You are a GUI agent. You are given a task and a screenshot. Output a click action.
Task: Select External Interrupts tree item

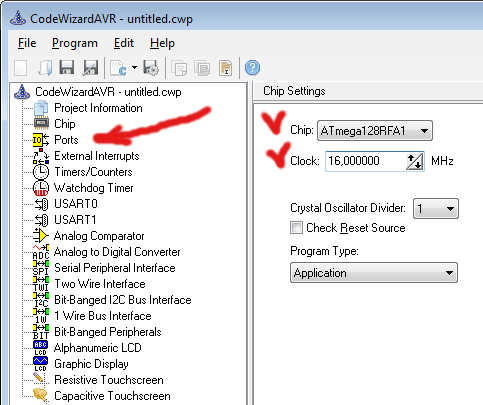[x=97, y=156]
